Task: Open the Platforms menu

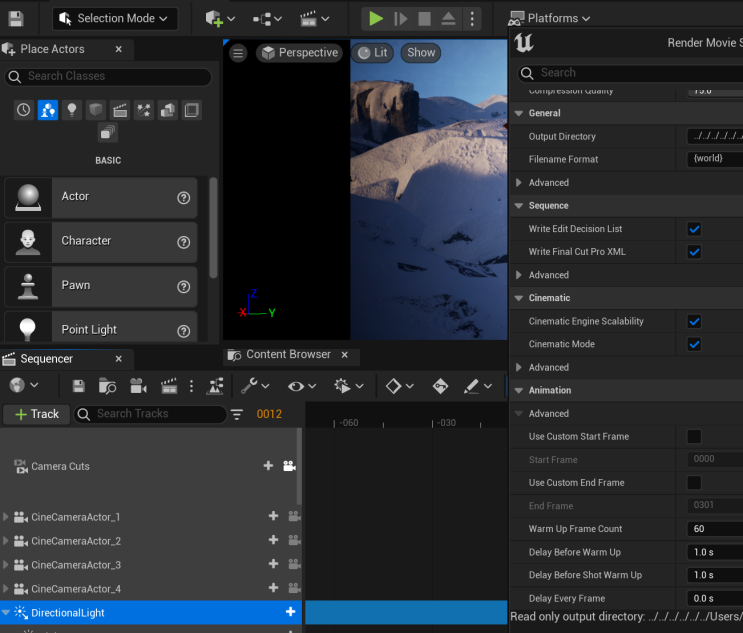Action: click(550, 18)
